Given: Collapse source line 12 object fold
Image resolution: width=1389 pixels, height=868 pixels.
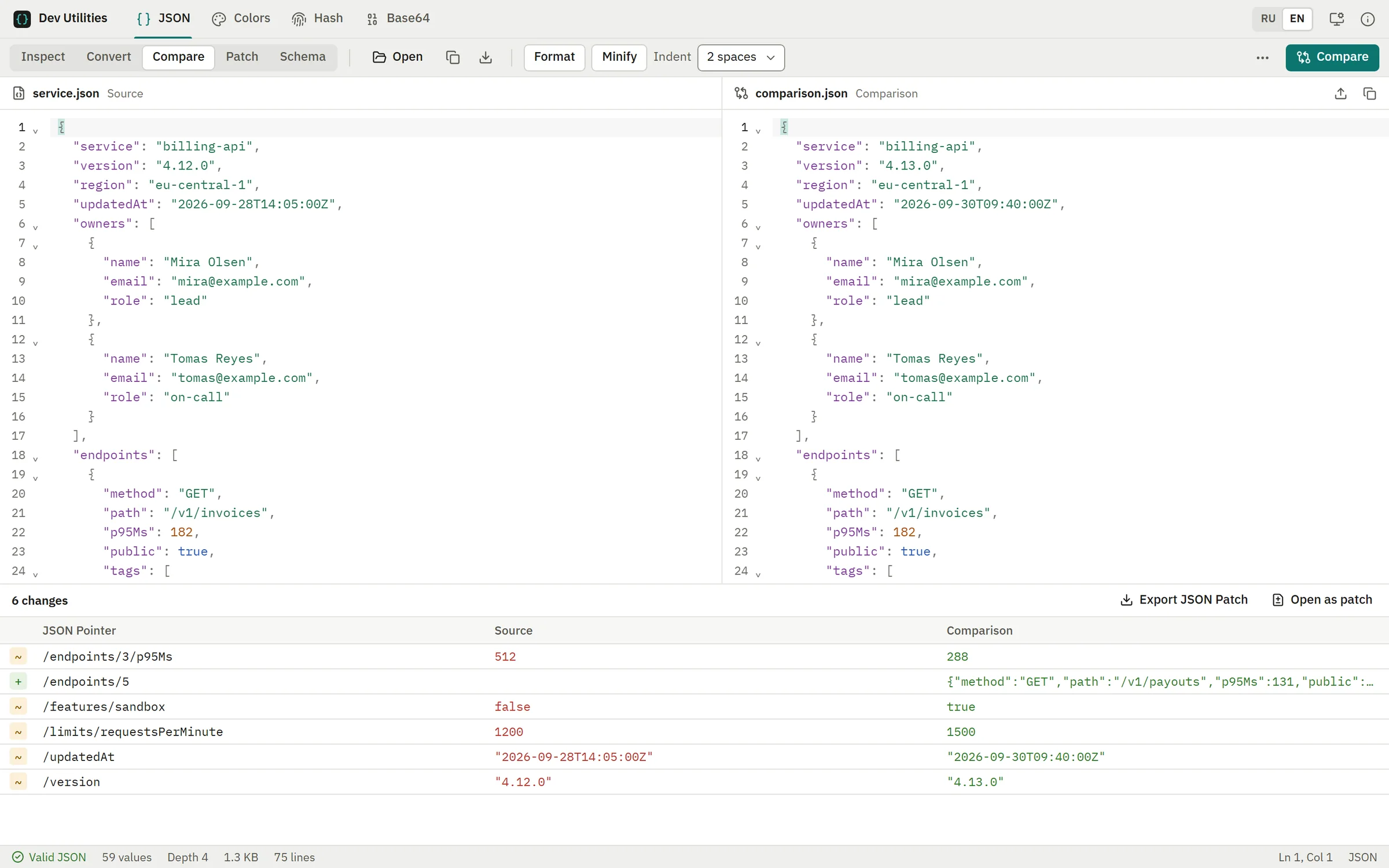Looking at the screenshot, I should point(35,343).
